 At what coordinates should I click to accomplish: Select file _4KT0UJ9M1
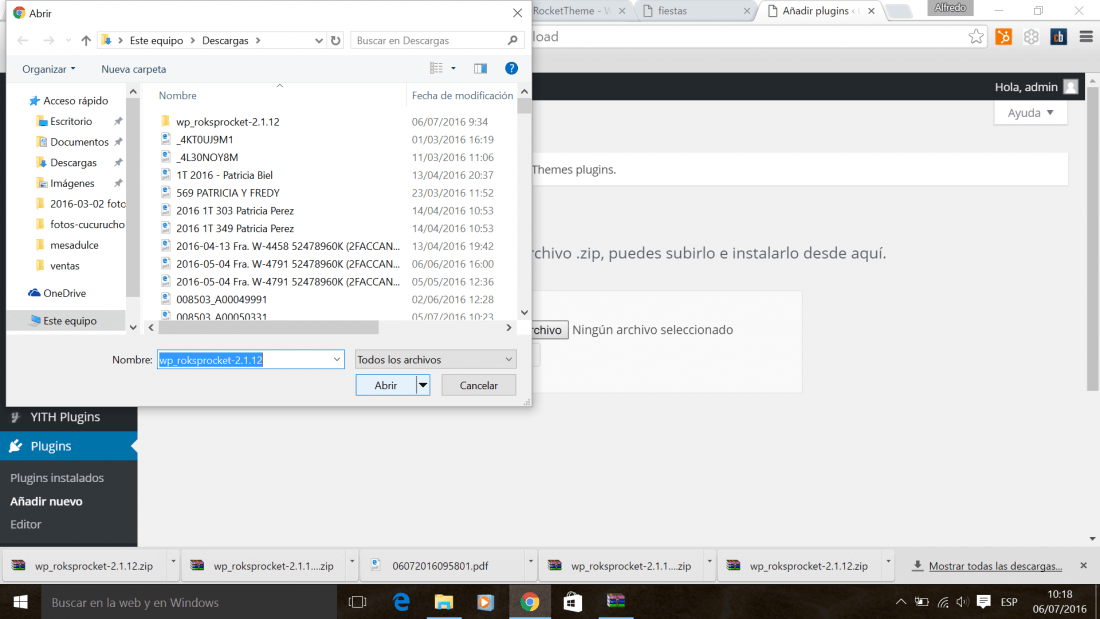(x=205, y=140)
